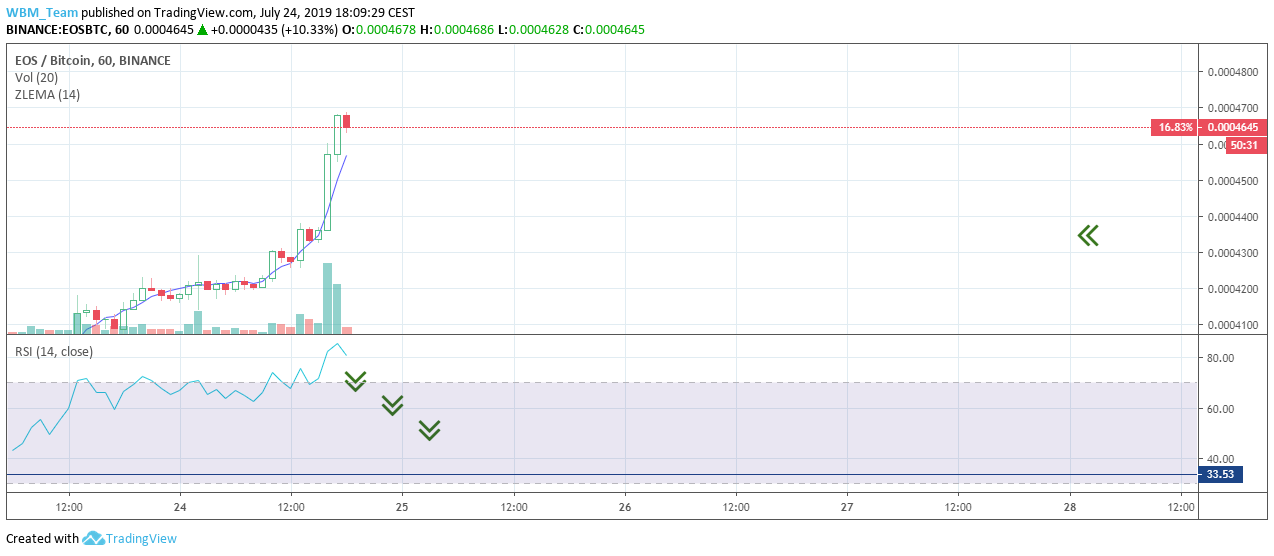Click the 'RSI (14, close)' pane label

coord(54,351)
